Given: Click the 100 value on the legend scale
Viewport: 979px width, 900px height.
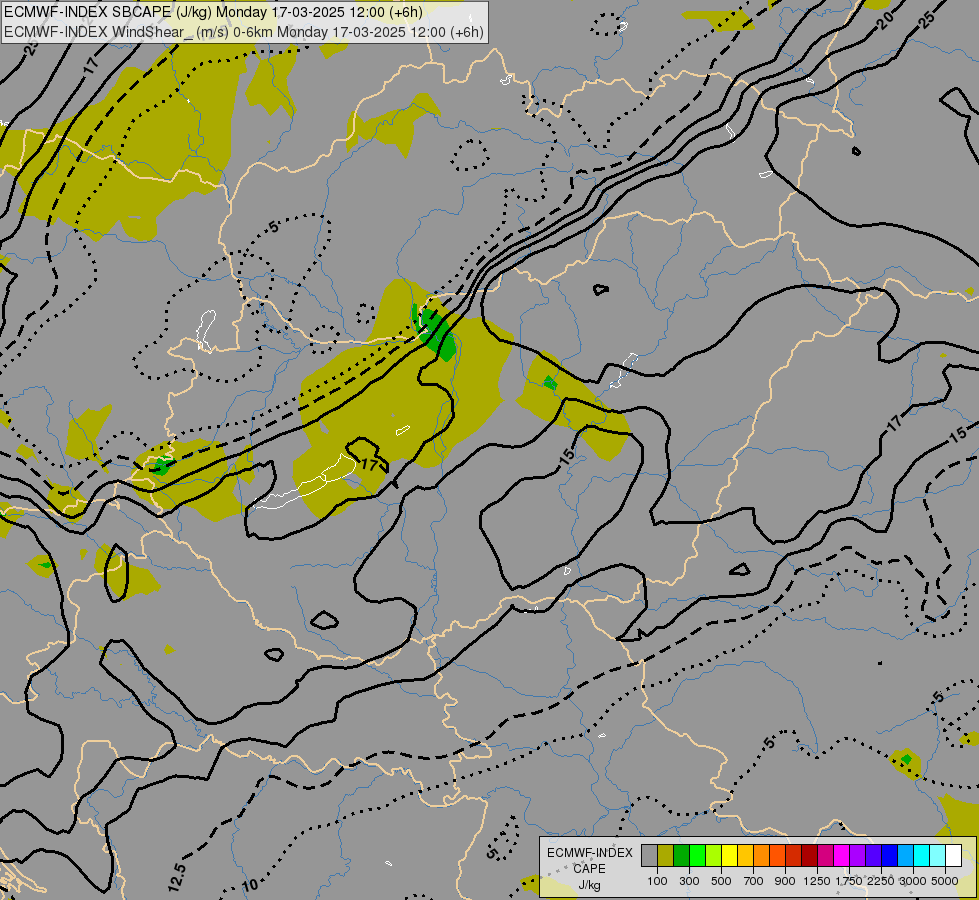Looking at the screenshot, I should pyautogui.click(x=657, y=881).
